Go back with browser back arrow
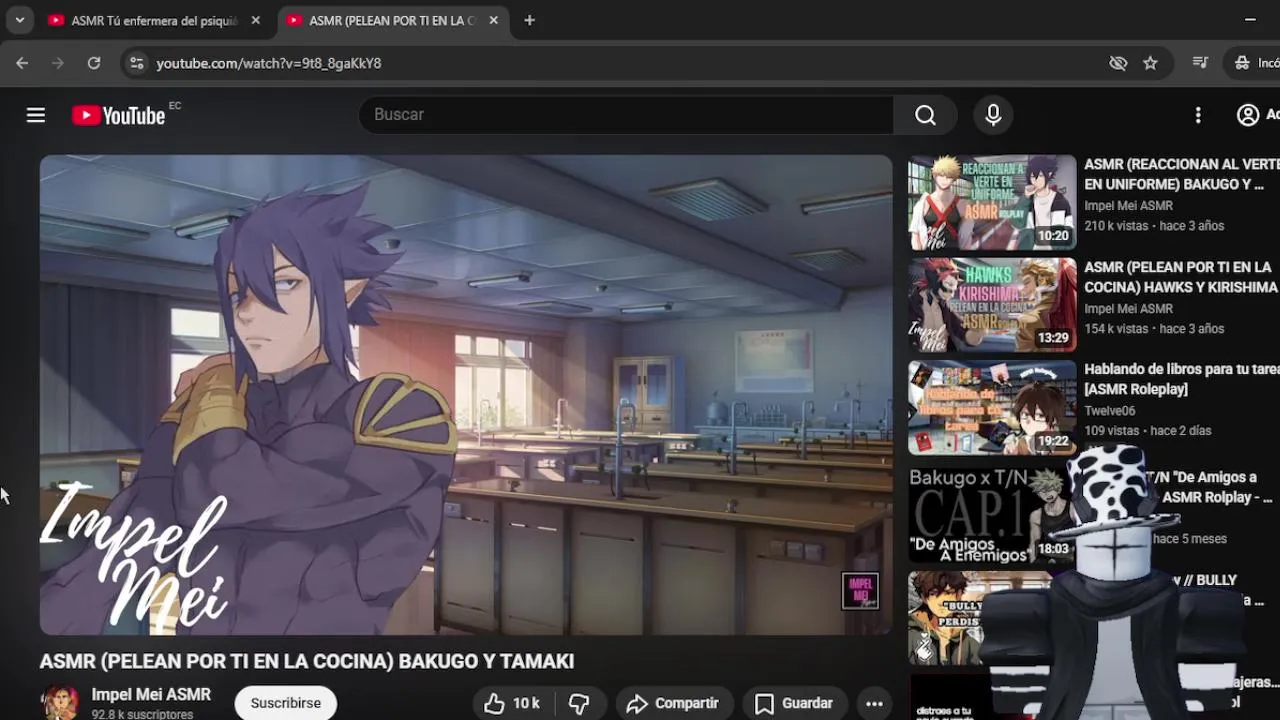This screenshot has width=1280, height=720. 22,63
